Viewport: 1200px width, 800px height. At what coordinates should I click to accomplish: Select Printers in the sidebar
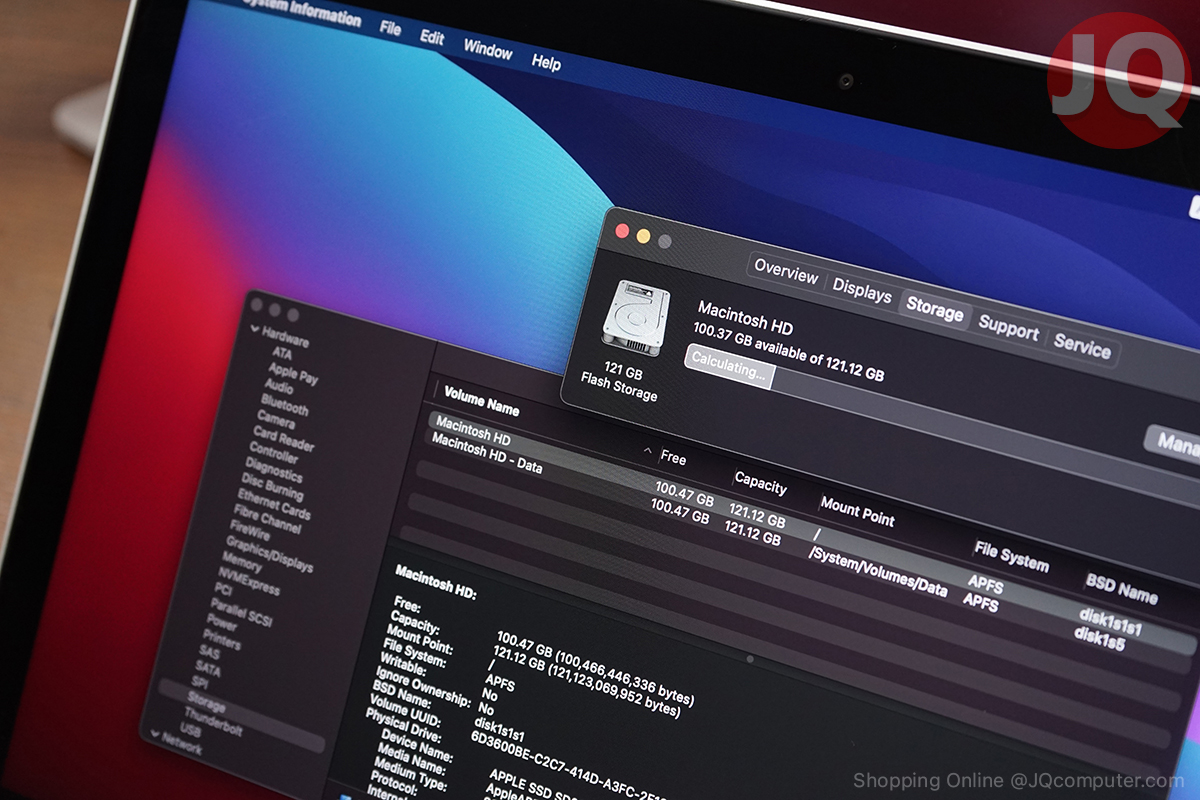click(x=222, y=641)
